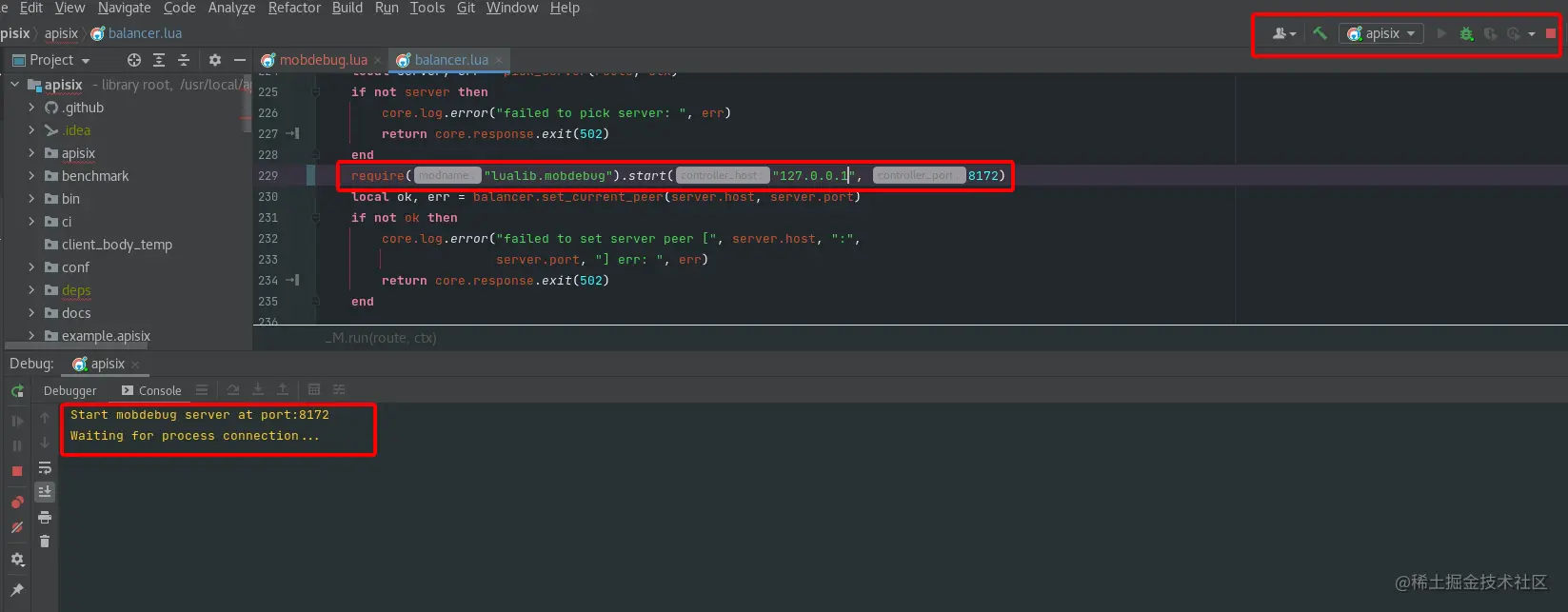The width and height of the screenshot is (1568, 612).
Task: Stop the running process with red square
Action: click(1551, 33)
